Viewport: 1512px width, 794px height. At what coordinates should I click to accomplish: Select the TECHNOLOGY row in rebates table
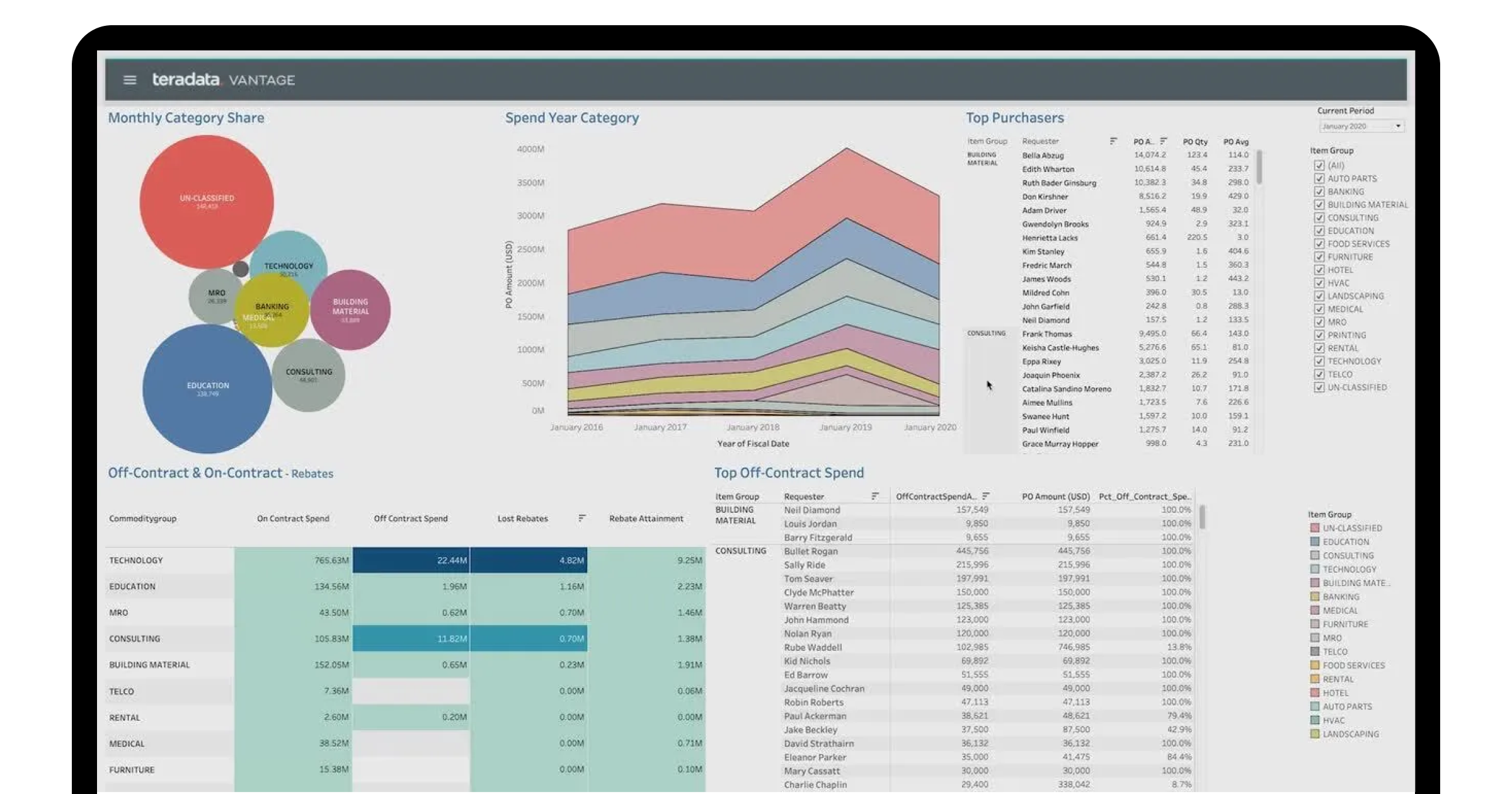(136, 560)
